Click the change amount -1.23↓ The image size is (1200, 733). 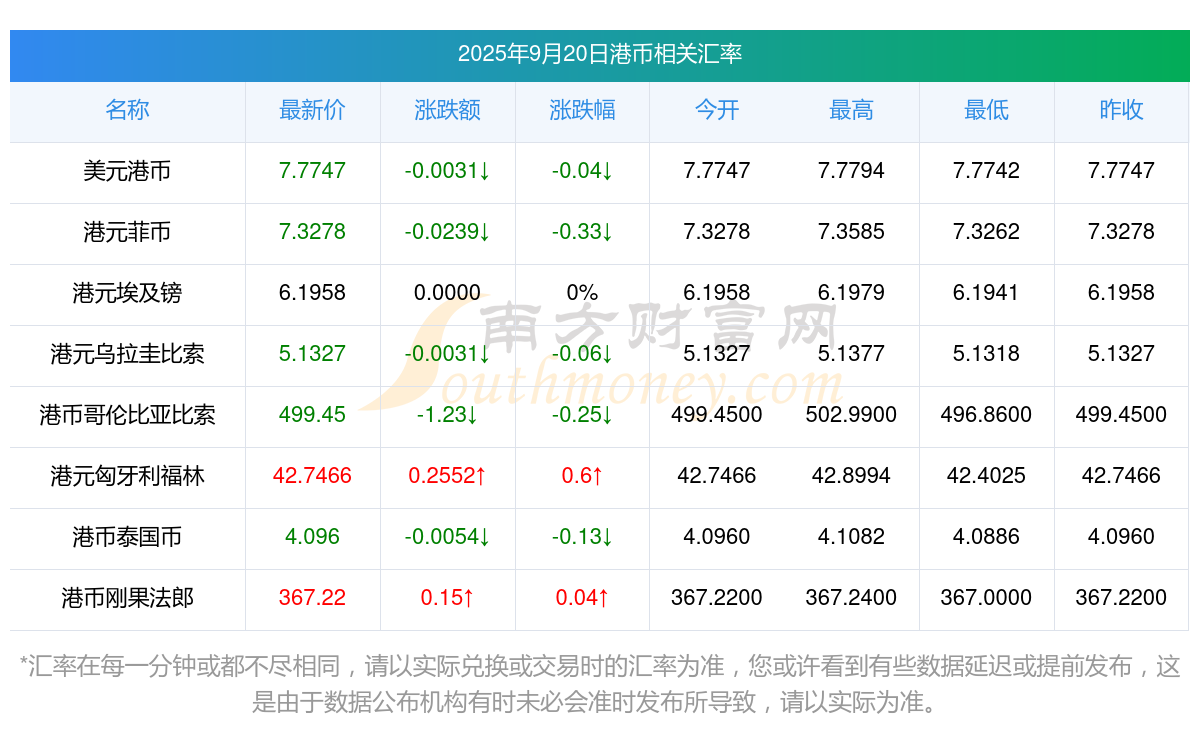pyautogui.click(x=448, y=415)
